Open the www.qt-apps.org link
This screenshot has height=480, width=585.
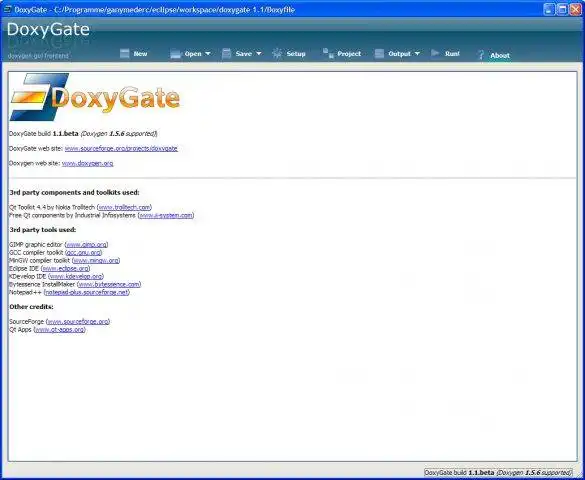[x=60, y=330]
